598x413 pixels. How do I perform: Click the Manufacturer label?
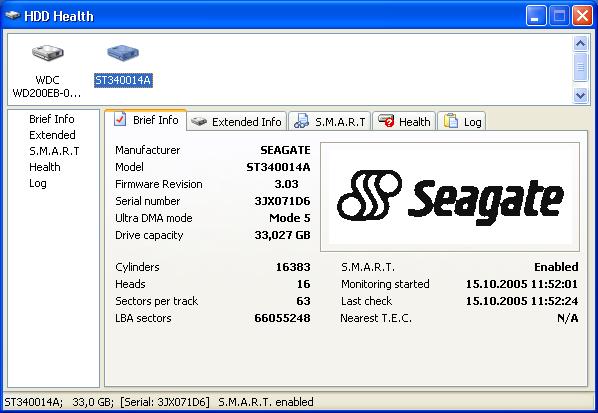(x=148, y=150)
